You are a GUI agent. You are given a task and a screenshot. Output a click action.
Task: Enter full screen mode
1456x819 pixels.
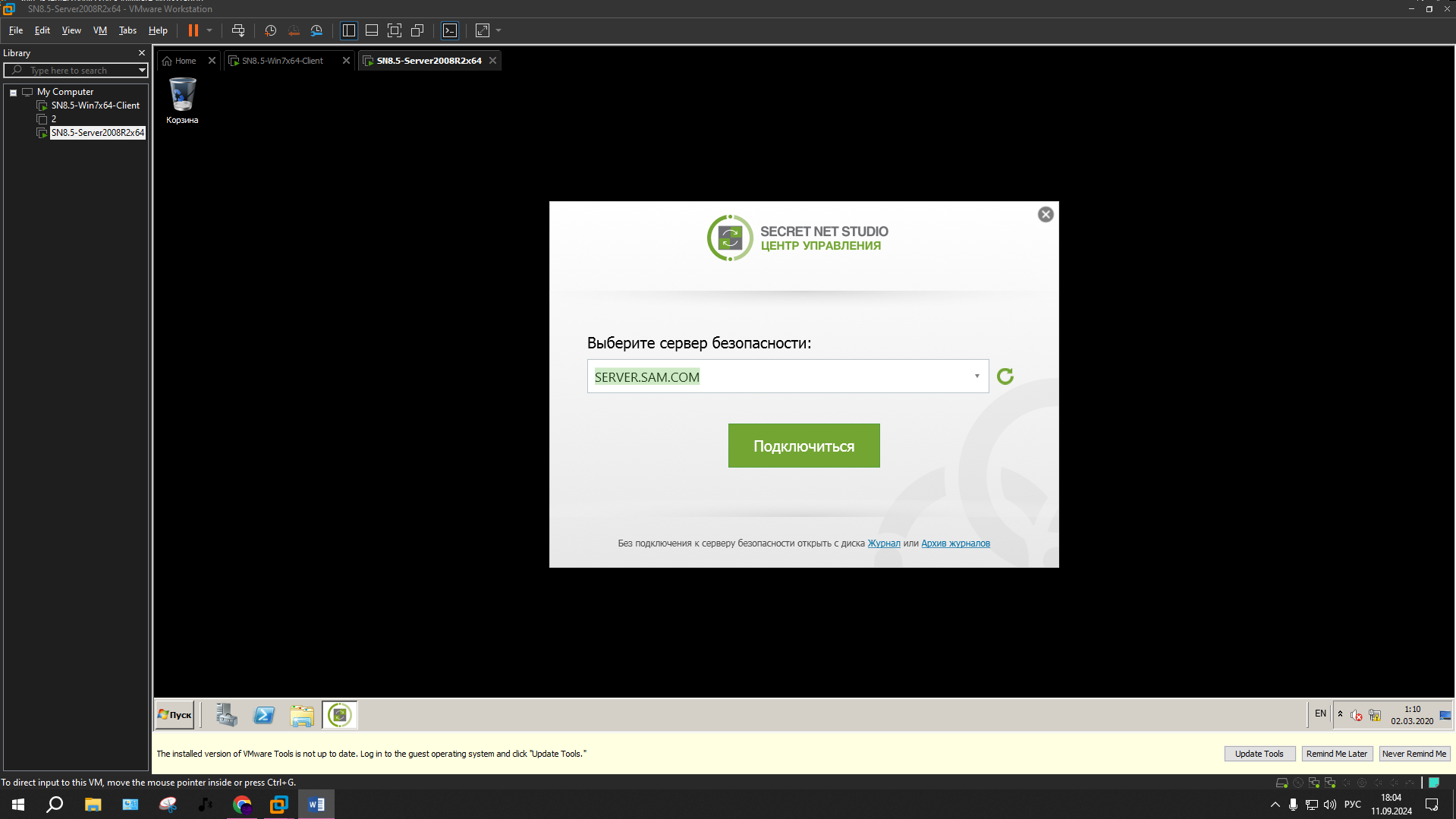click(x=395, y=30)
